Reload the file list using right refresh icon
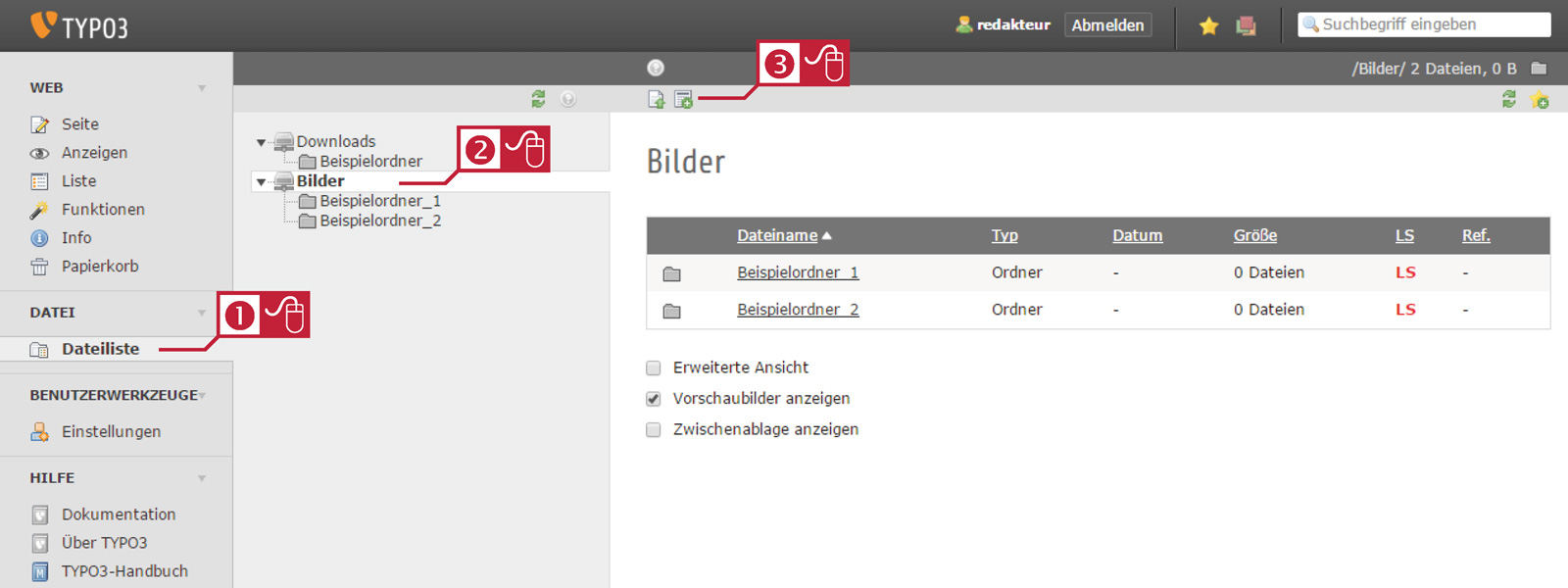 pyautogui.click(x=1509, y=99)
